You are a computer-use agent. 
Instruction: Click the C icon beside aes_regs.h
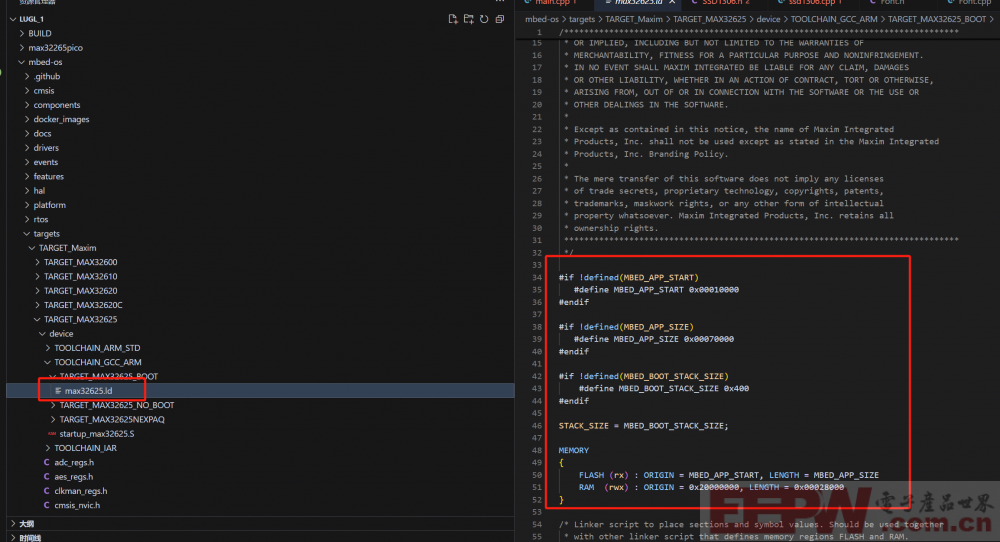pos(47,476)
